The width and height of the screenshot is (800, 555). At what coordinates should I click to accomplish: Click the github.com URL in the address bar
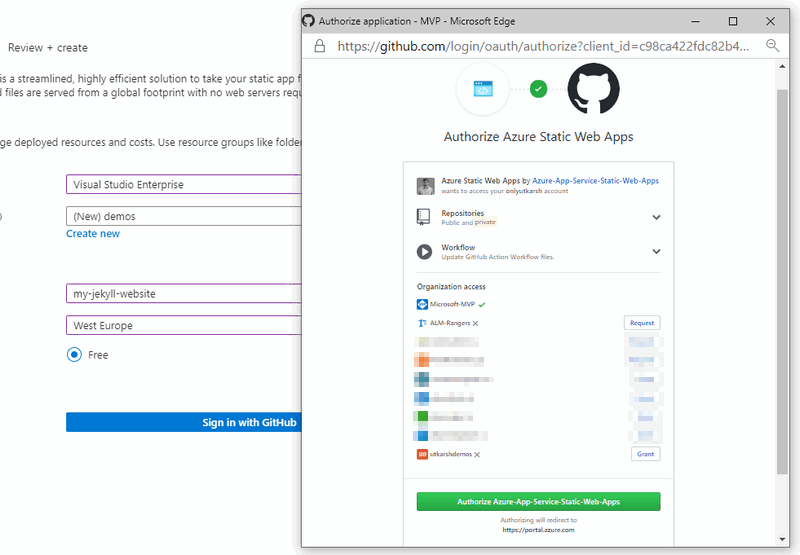tap(543, 46)
